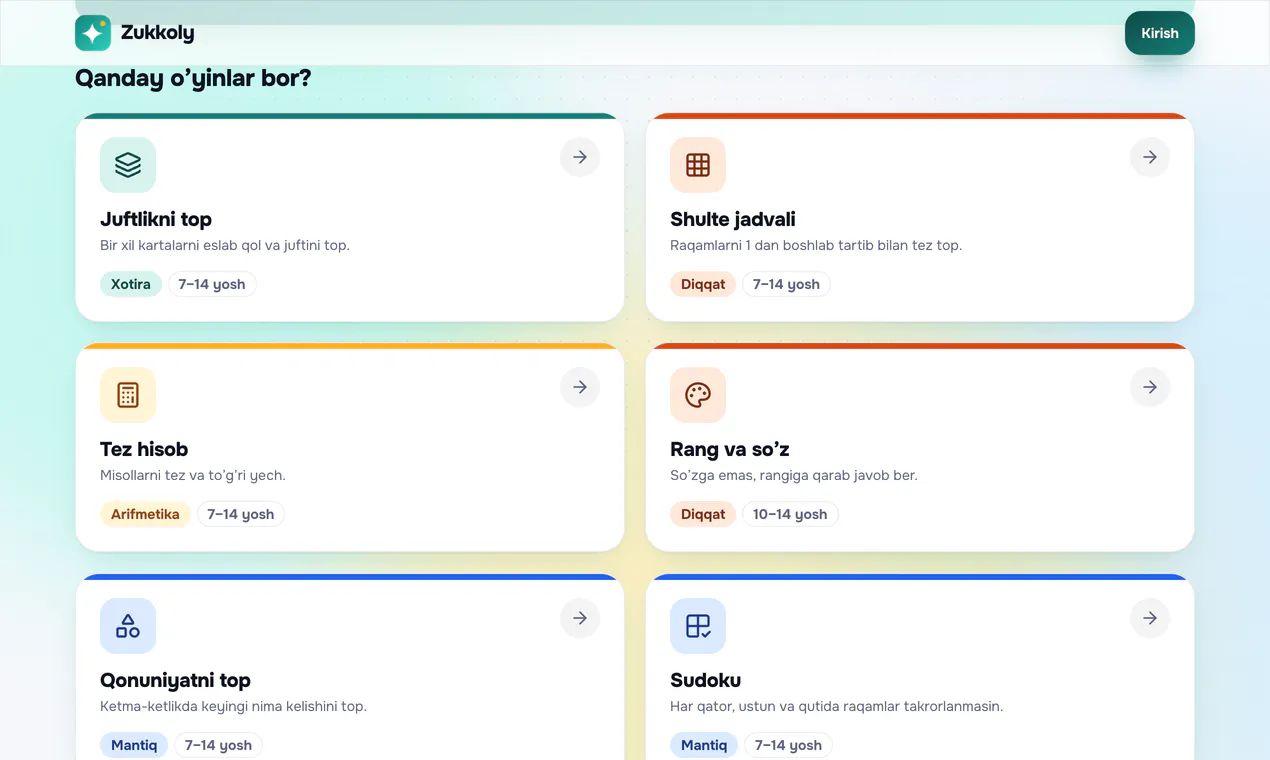1270x760 pixels.
Task: Select the Shulte jadvali game title
Action: pyautogui.click(x=733, y=219)
